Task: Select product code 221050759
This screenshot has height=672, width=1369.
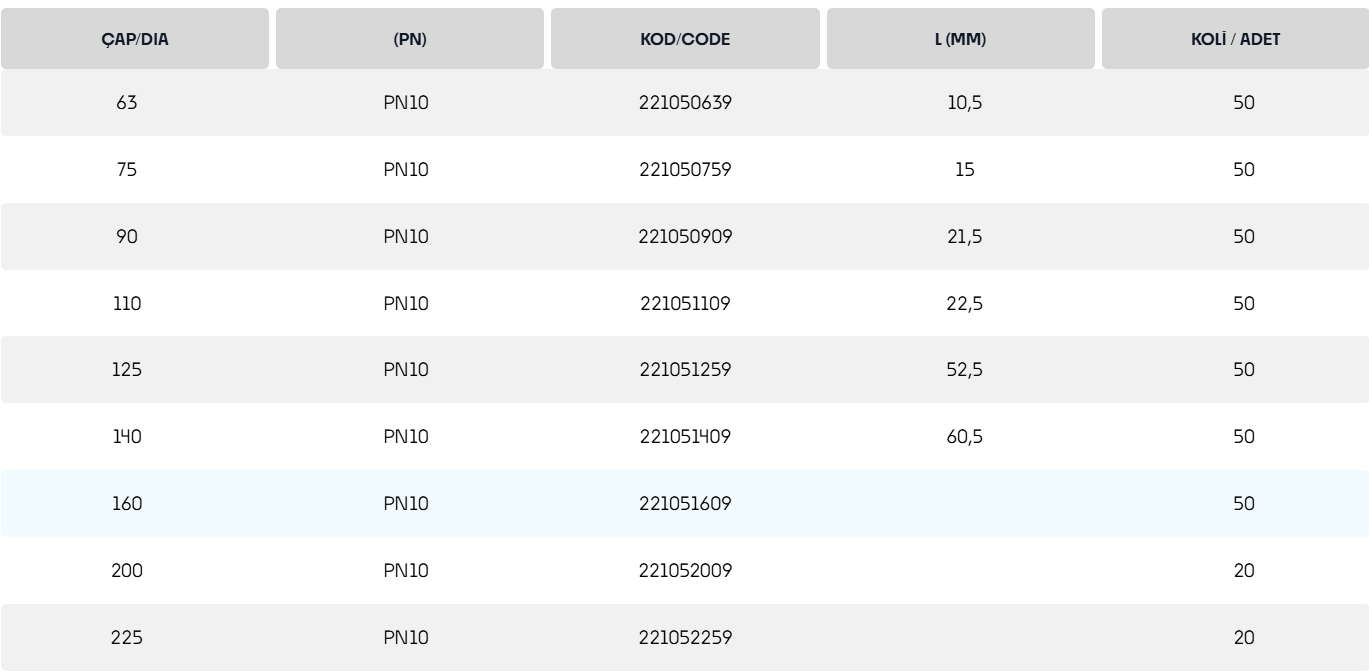Action: 685,170
